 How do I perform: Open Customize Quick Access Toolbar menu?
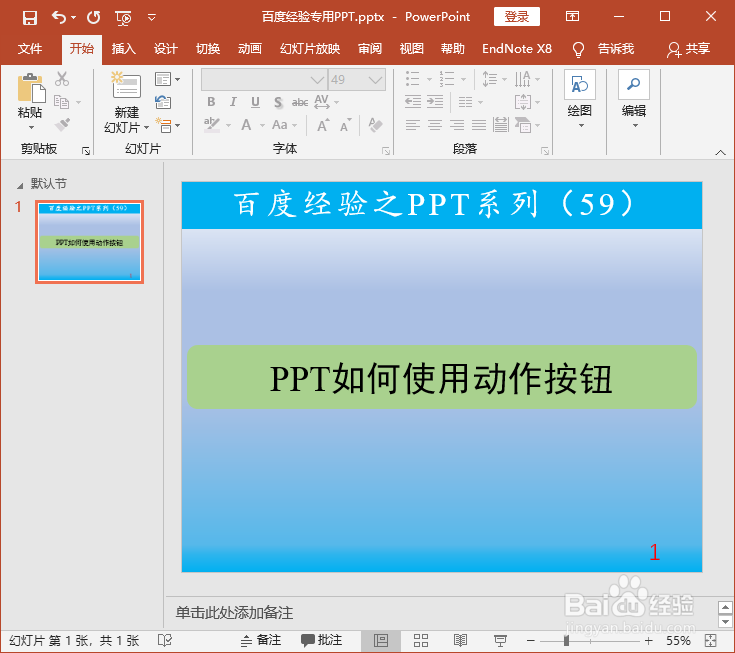(x=151, y=18)
